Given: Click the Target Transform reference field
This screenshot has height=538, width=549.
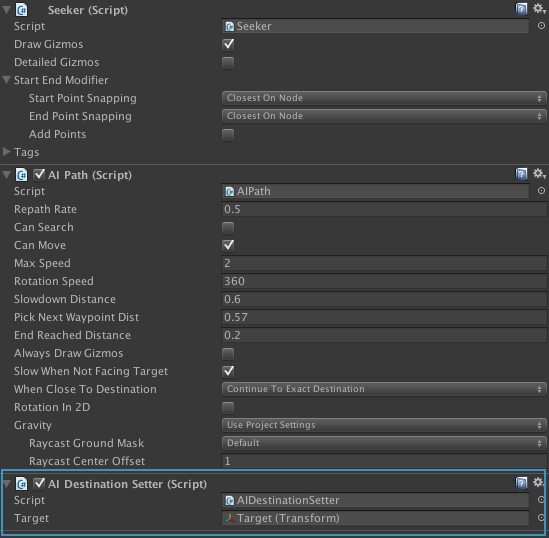Looking at the screenshot, I should 375,518.
